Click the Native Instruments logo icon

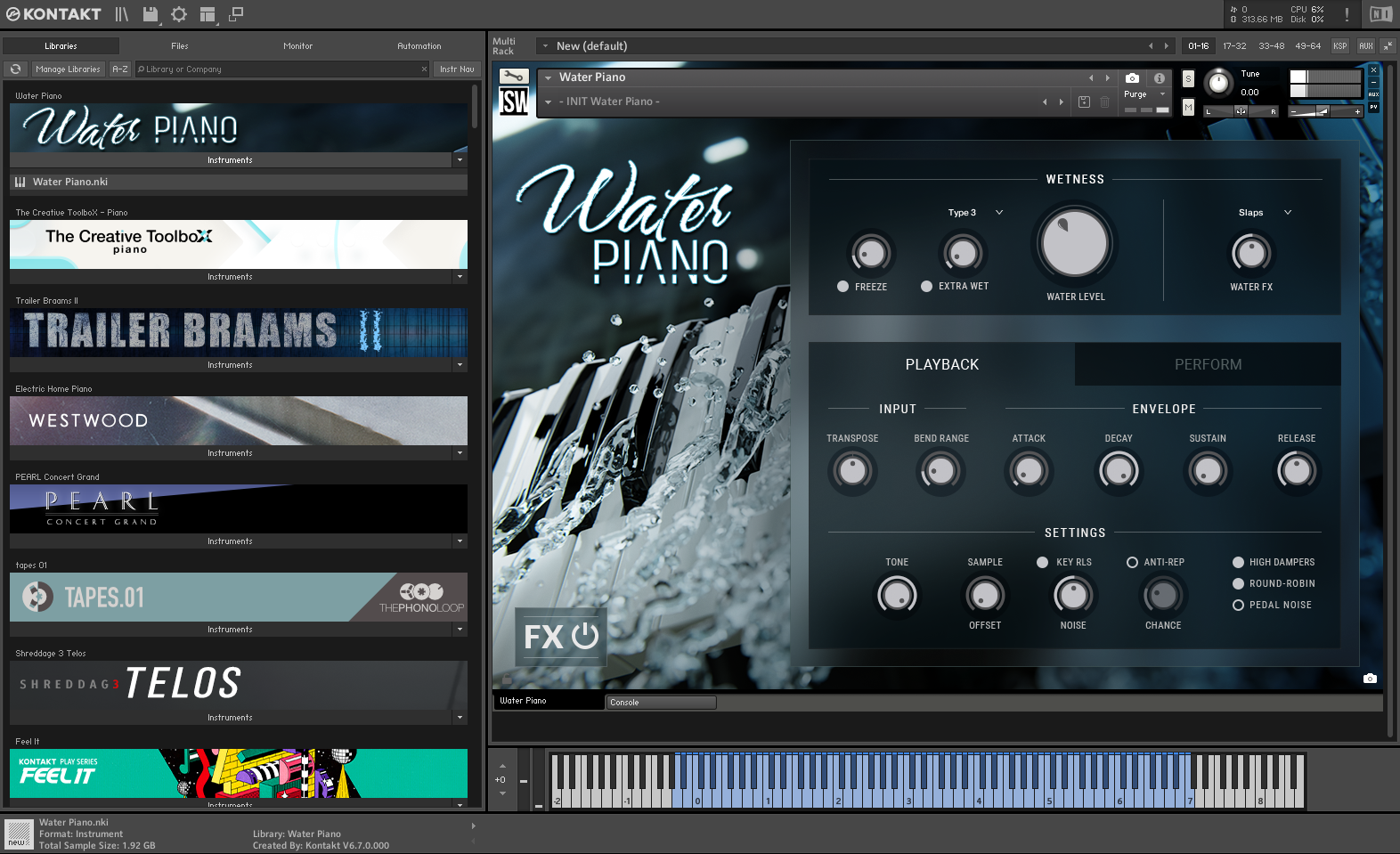[1380, 14]
